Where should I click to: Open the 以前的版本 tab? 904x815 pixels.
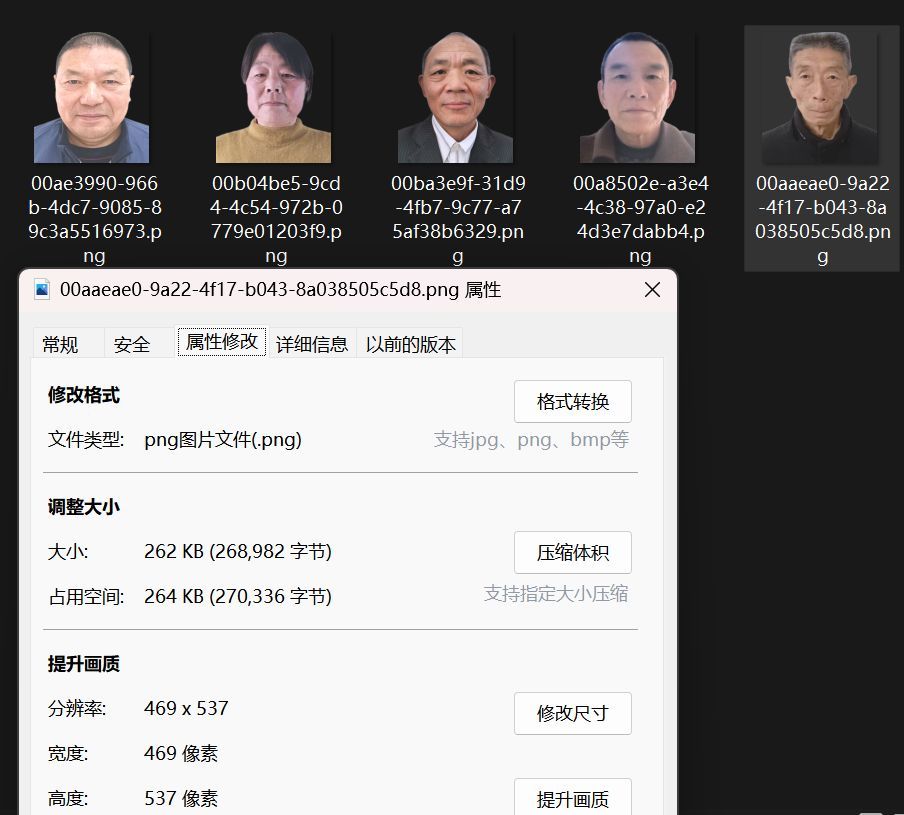click(x=410, y=343)
